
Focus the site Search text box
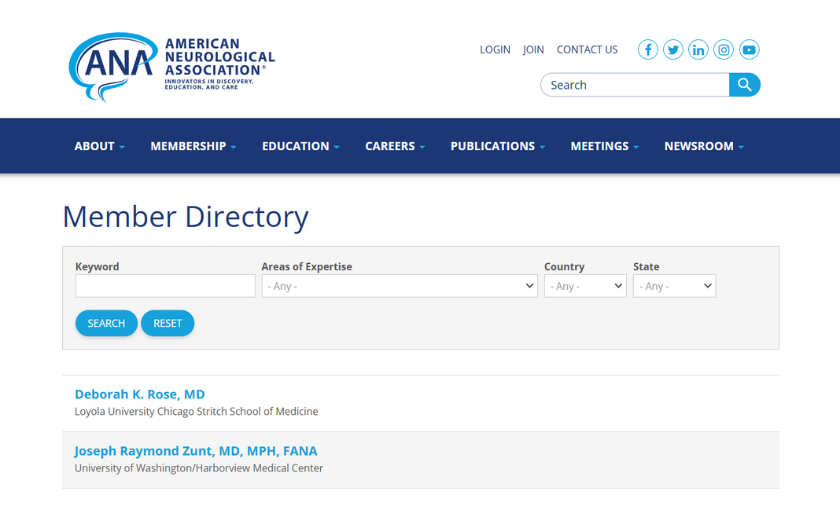click(635, 85)
